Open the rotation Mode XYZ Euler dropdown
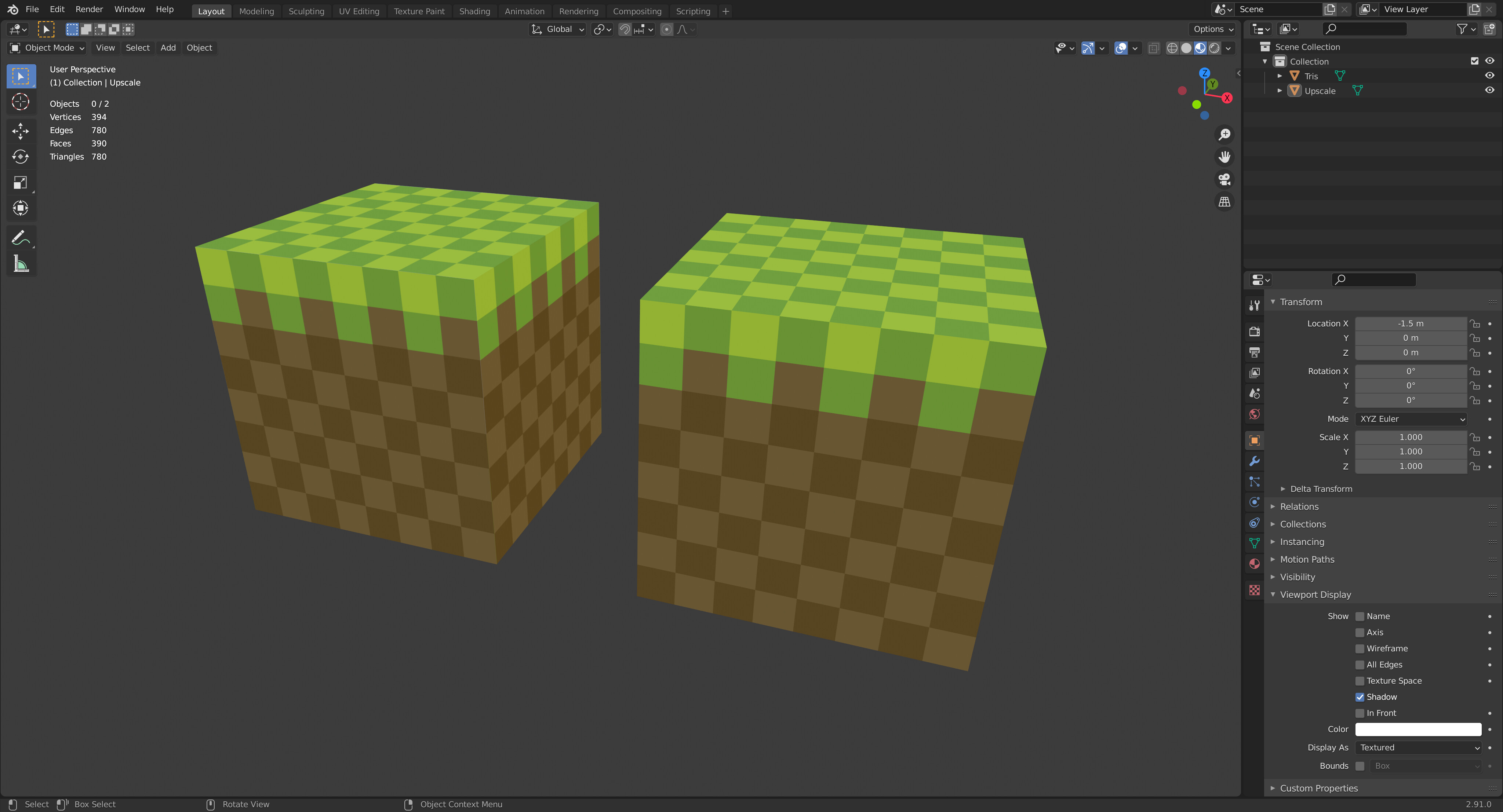Image resolution: width=1503 pixels, height=812 pixels. pos(1411,419)
